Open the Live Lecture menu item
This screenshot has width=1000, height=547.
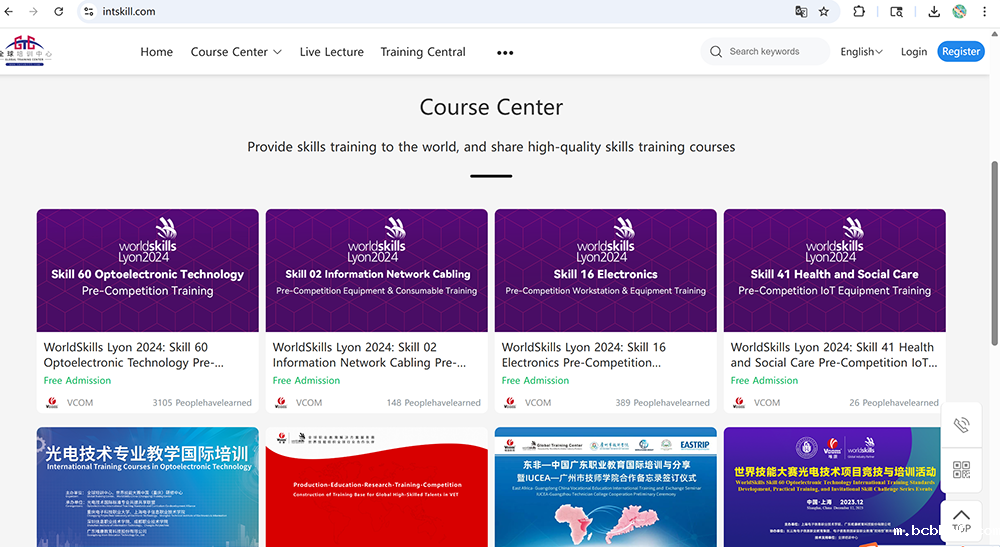[x=331, y=52]
